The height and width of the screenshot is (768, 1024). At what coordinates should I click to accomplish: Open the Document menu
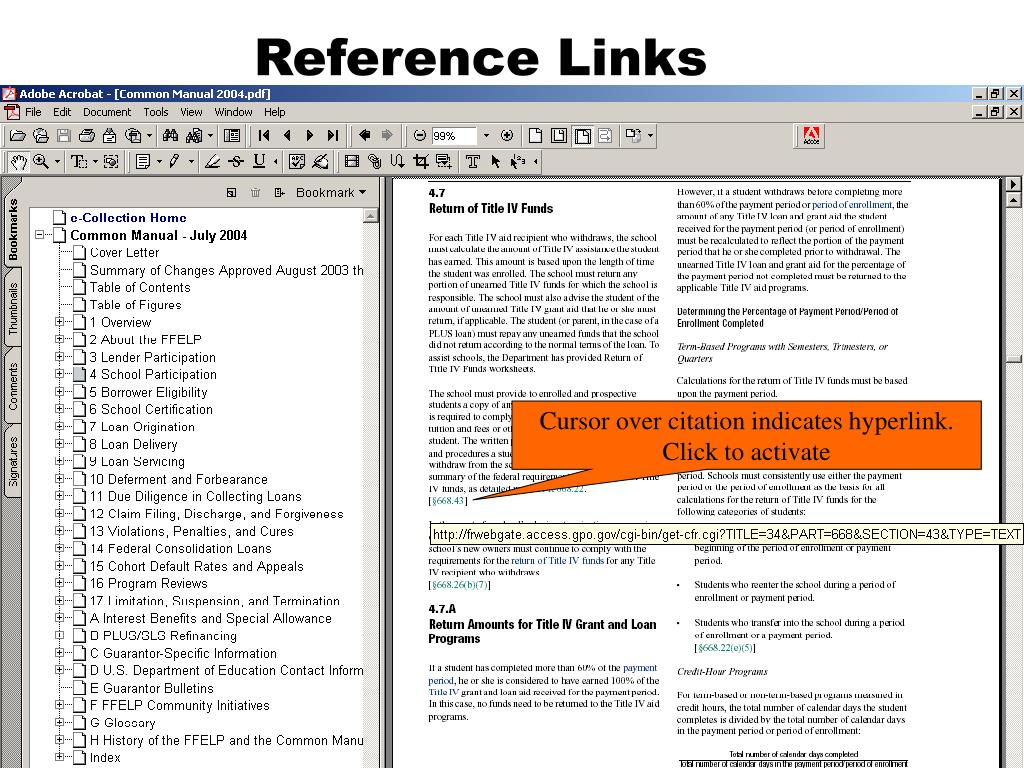tap(107, 112)
